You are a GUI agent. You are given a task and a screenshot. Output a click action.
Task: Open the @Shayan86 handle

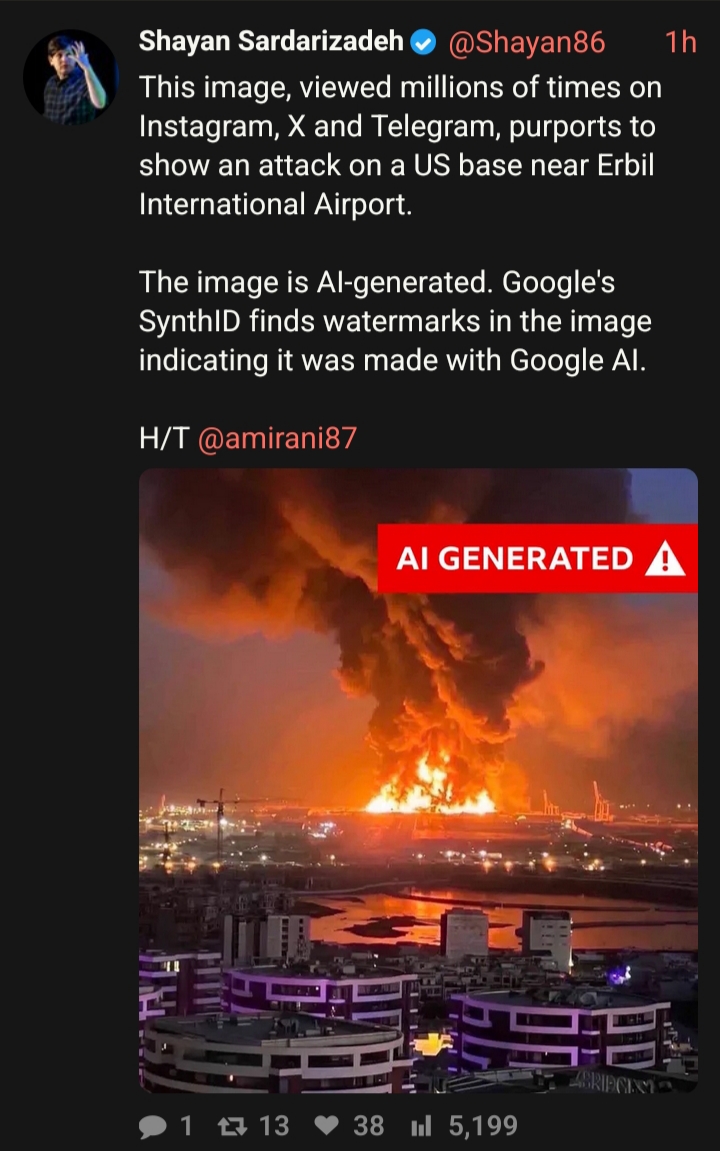(x=526, y=43)
